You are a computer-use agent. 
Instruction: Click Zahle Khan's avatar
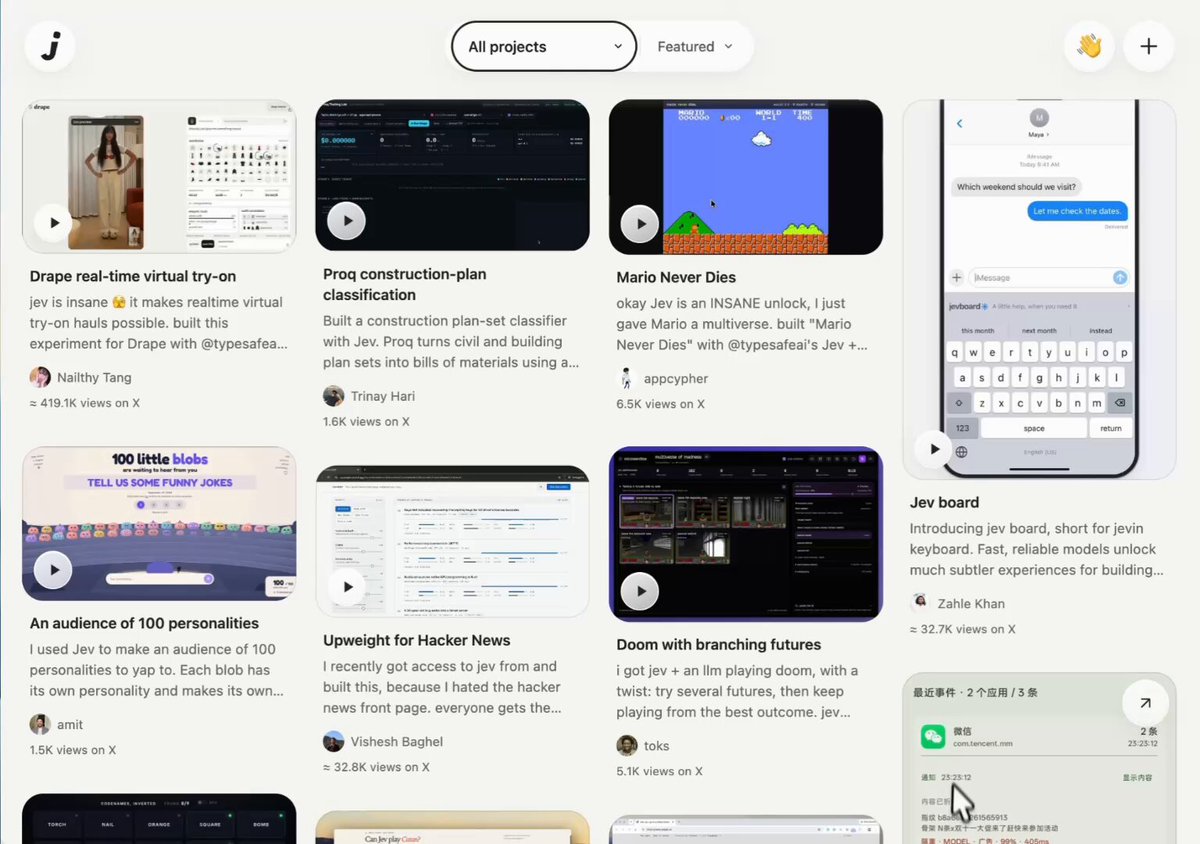[x=921, y=603]
